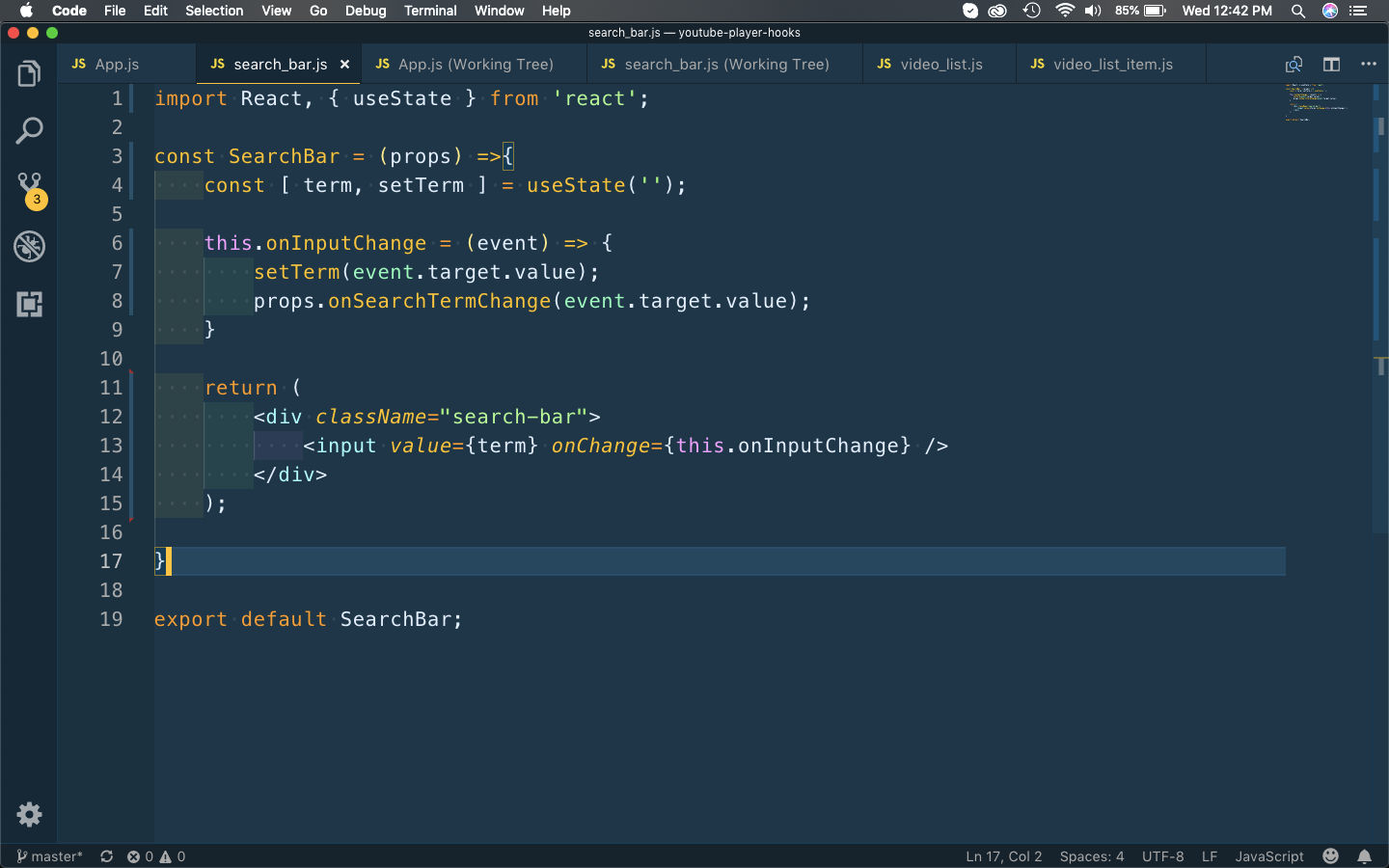Viewport: 1389px width, 868px height.
Task: Open the Window menu
Action: (499, 11)
